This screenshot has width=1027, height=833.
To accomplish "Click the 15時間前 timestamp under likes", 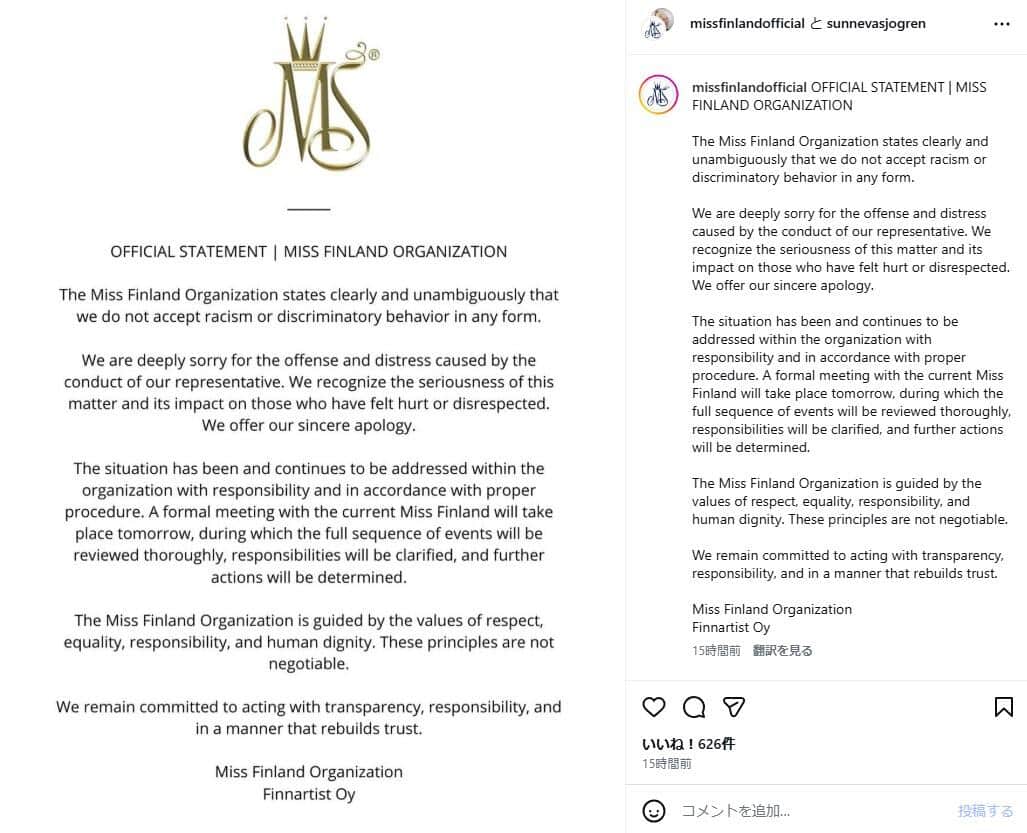I will (x=666, y=764).
